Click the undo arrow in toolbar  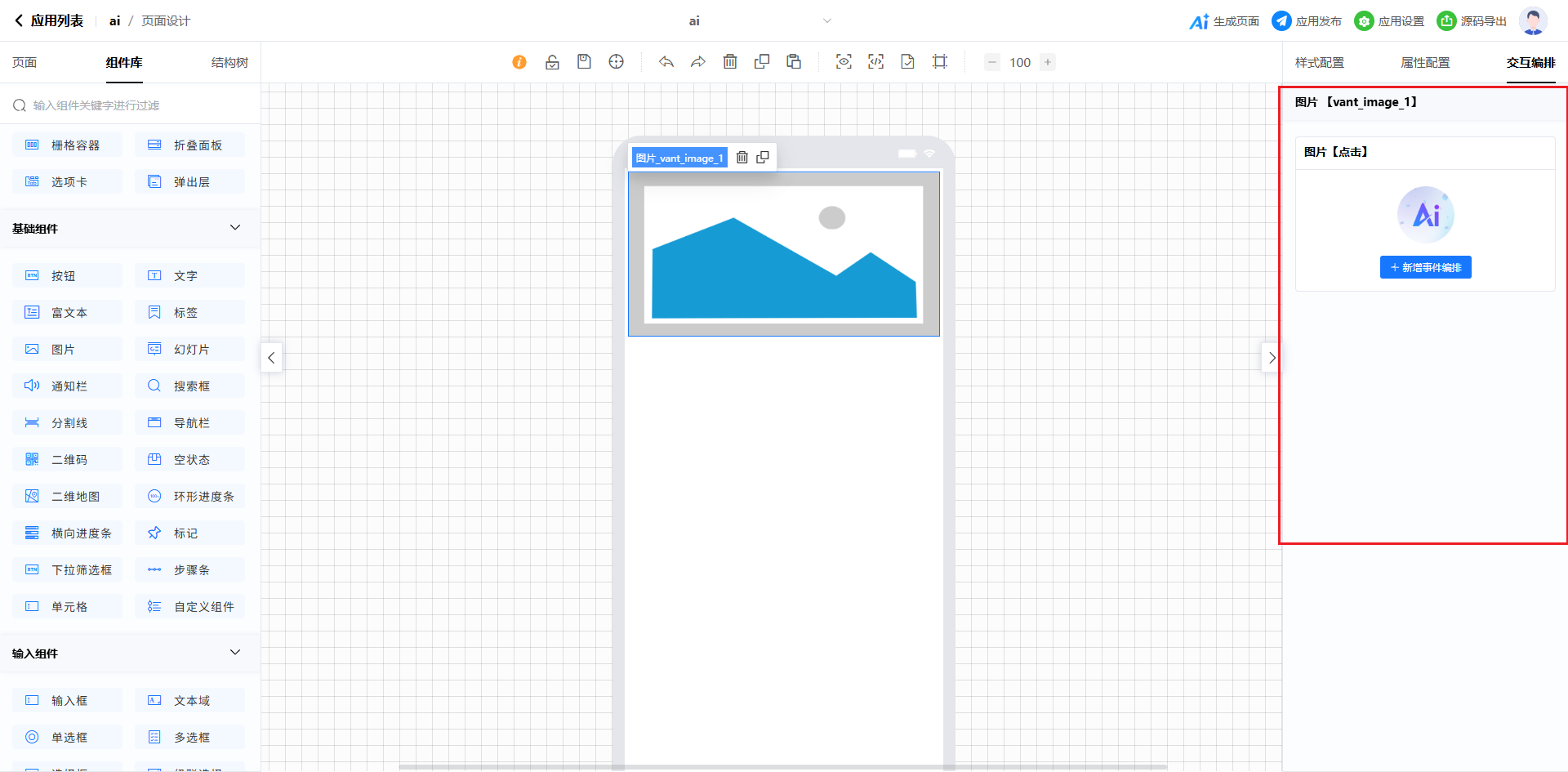(666, 62)
